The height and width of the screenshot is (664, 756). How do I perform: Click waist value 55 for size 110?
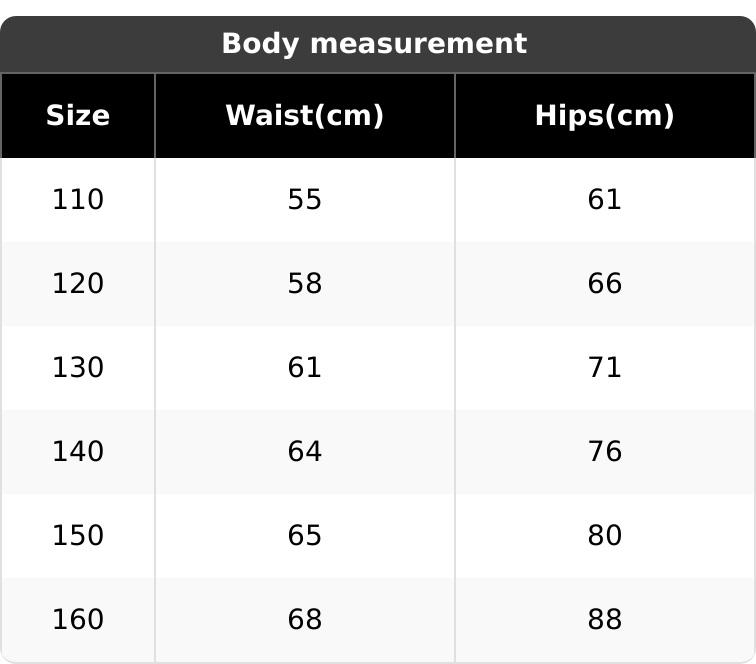[x=304, y=200]
